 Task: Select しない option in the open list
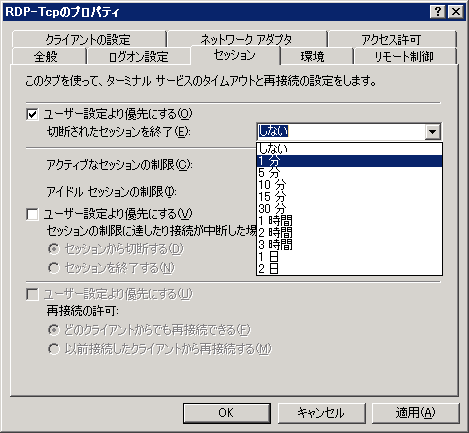tap(349, 149)
